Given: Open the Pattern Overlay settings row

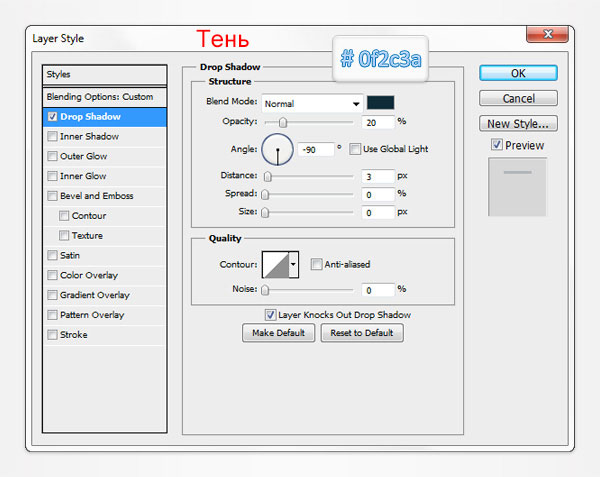Looking at the screenshot, I should point(104,315).
